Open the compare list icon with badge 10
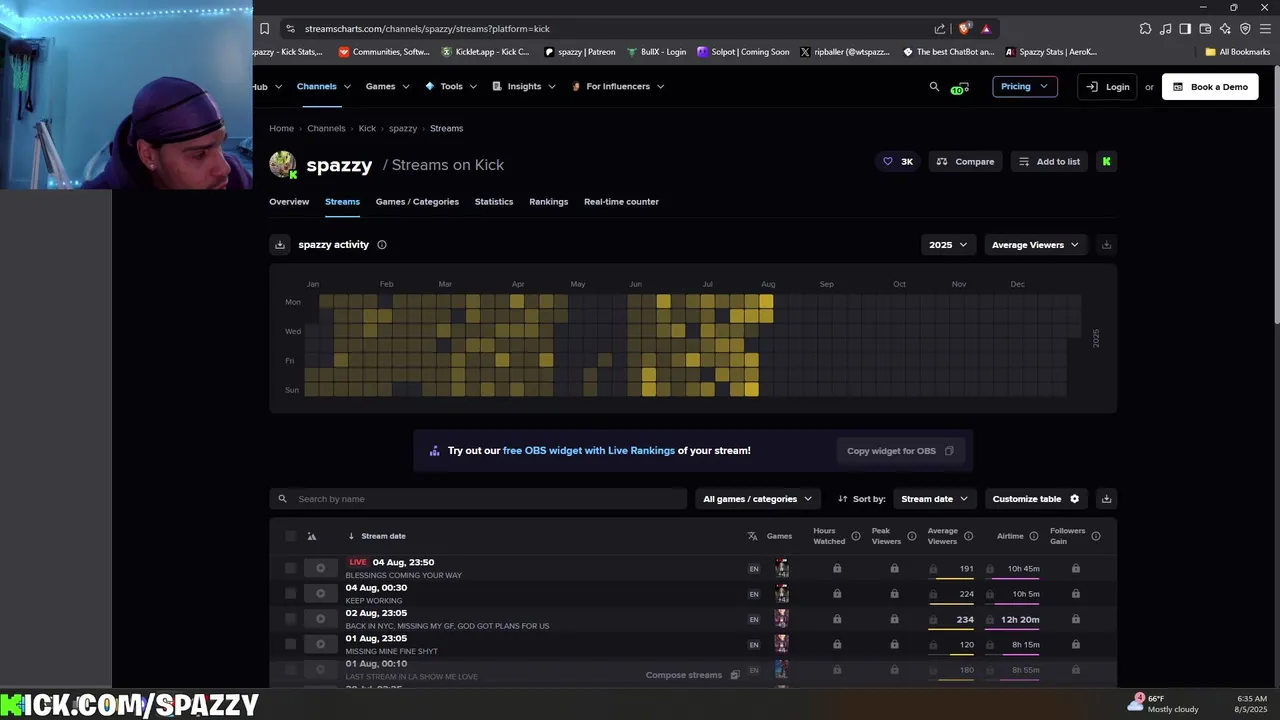The image size is (1280, 720). click(960, 87)
